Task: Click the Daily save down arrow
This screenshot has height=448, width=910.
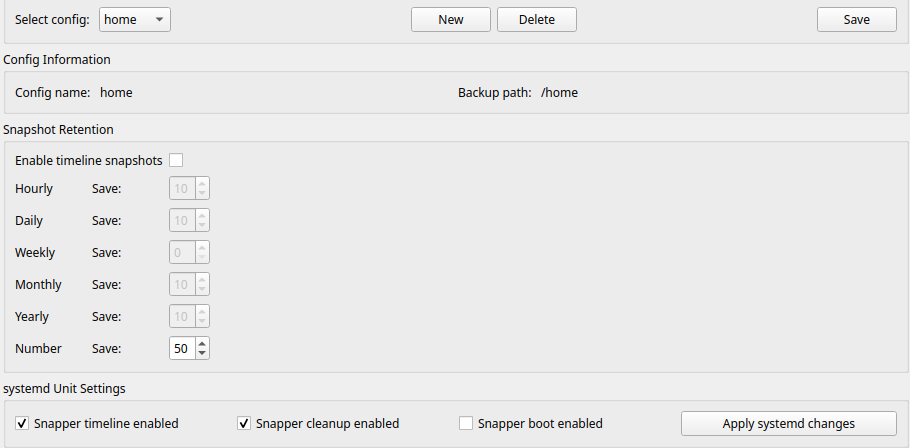Action: (202, 226)
